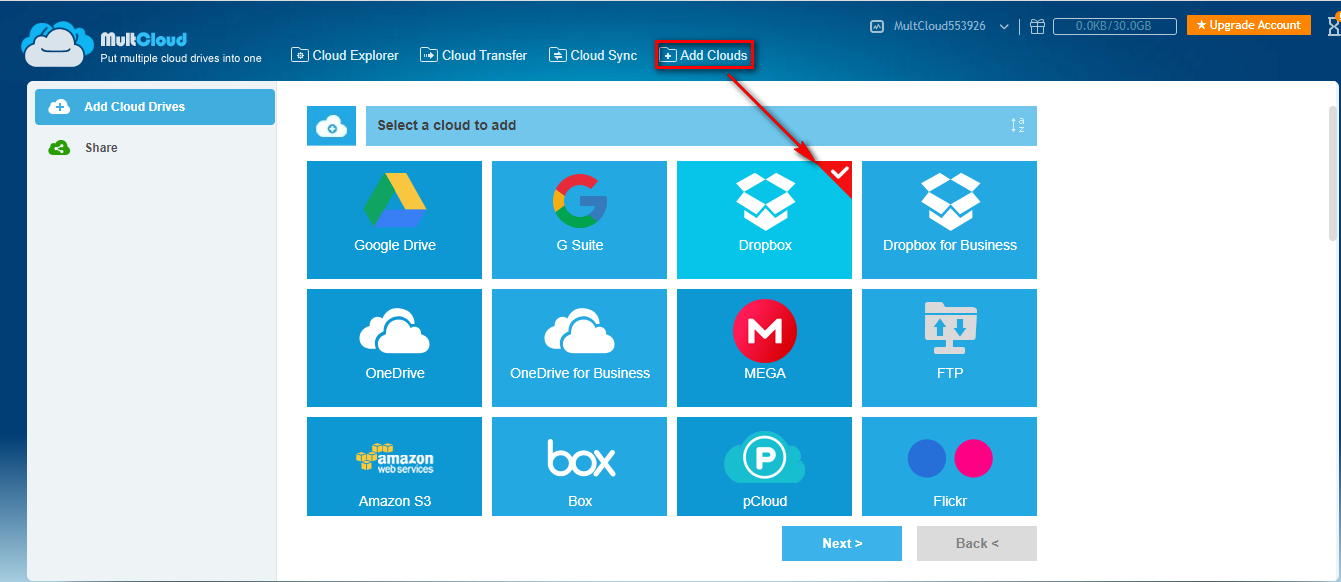Screen dimensions: 1341x582
Task: Open the Add Clouds tab
Action: (x=704, y=55)
